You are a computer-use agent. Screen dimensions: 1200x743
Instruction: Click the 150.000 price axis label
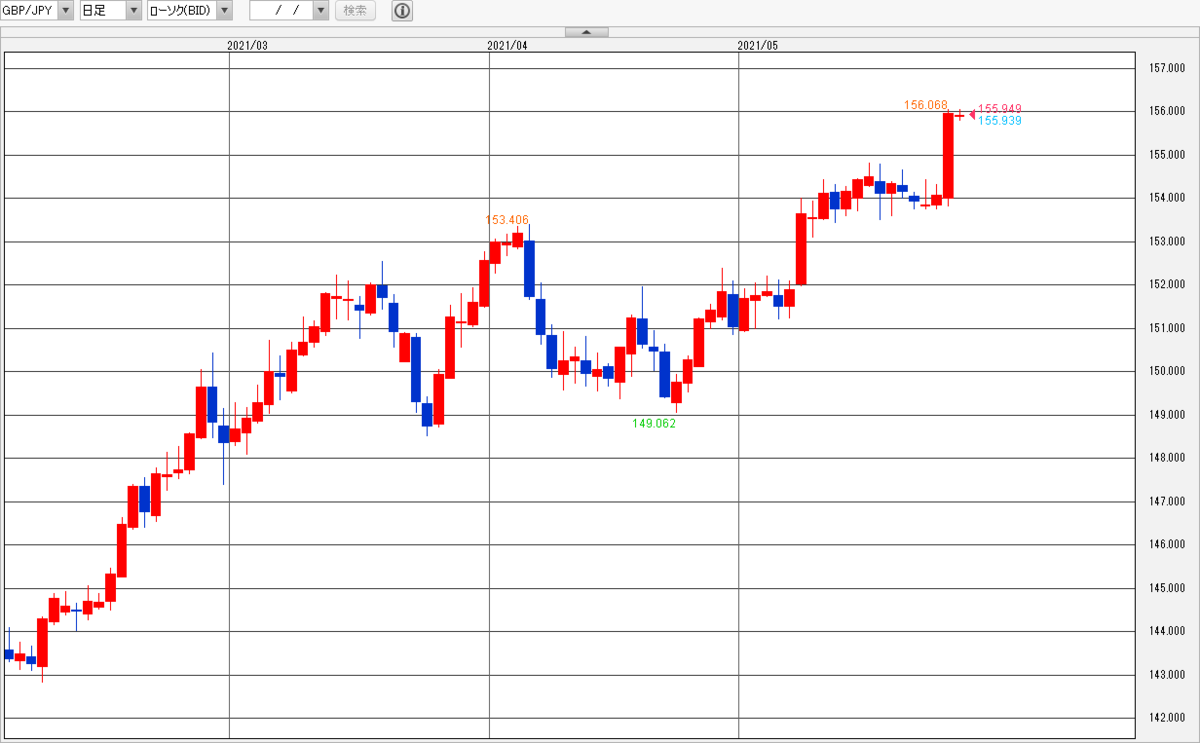[x=1166, y=371]
